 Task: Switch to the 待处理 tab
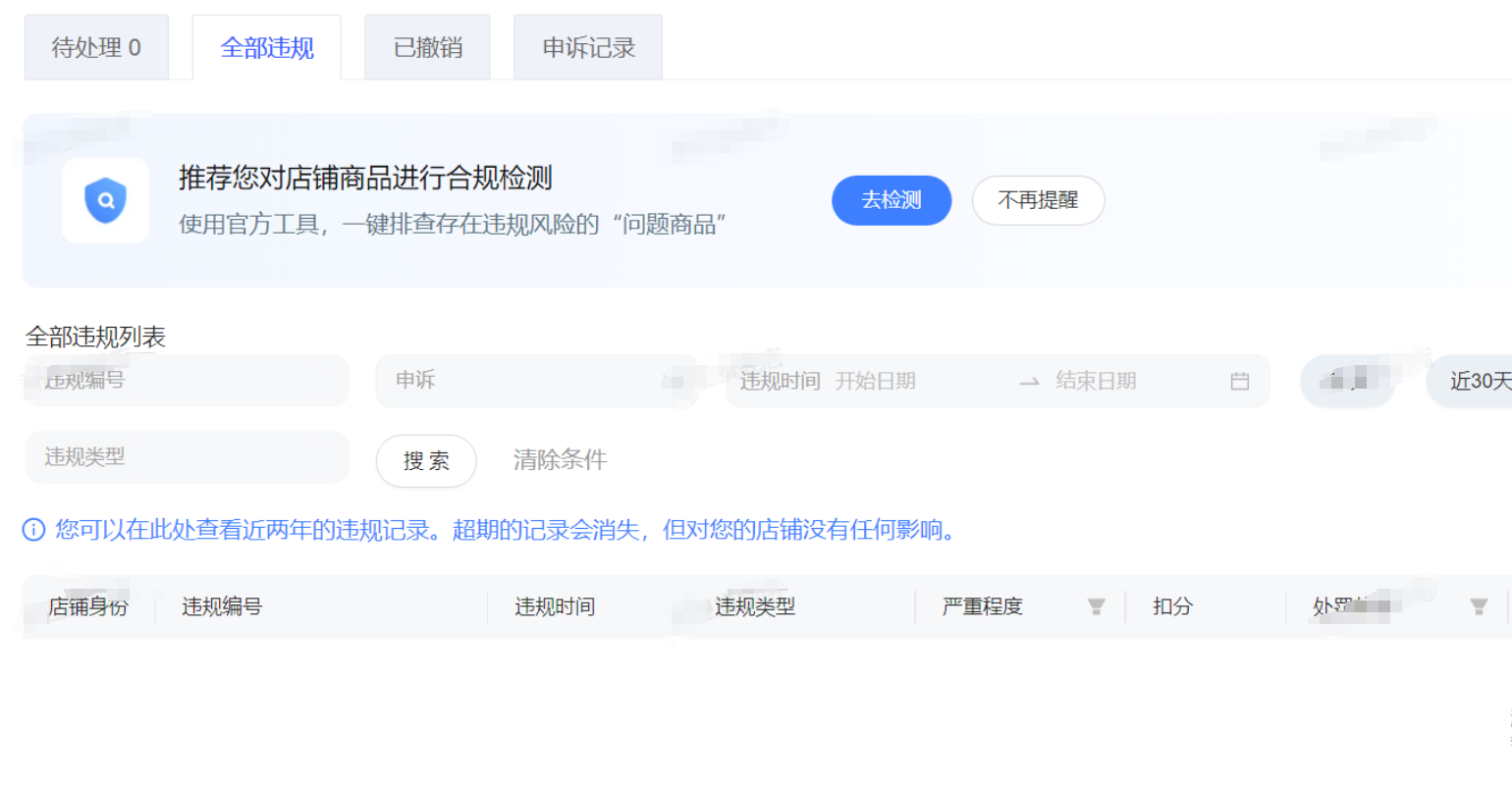tap(96, 47)
